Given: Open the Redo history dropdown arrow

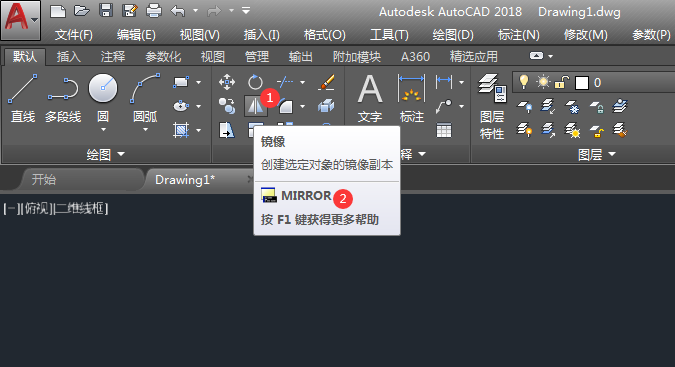Looking at the screenshot, I should [231, 10].
